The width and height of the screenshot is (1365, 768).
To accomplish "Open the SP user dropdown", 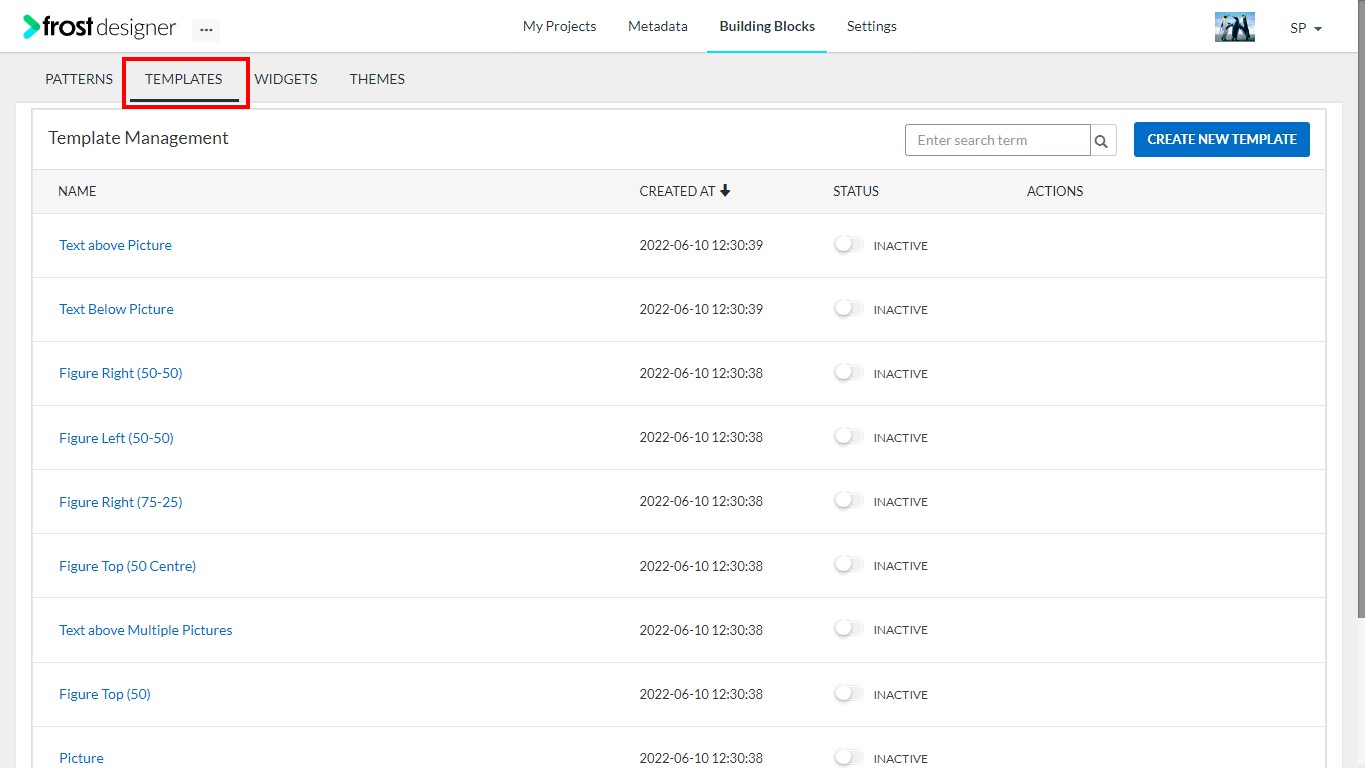I will click(x=1306, y=28).
